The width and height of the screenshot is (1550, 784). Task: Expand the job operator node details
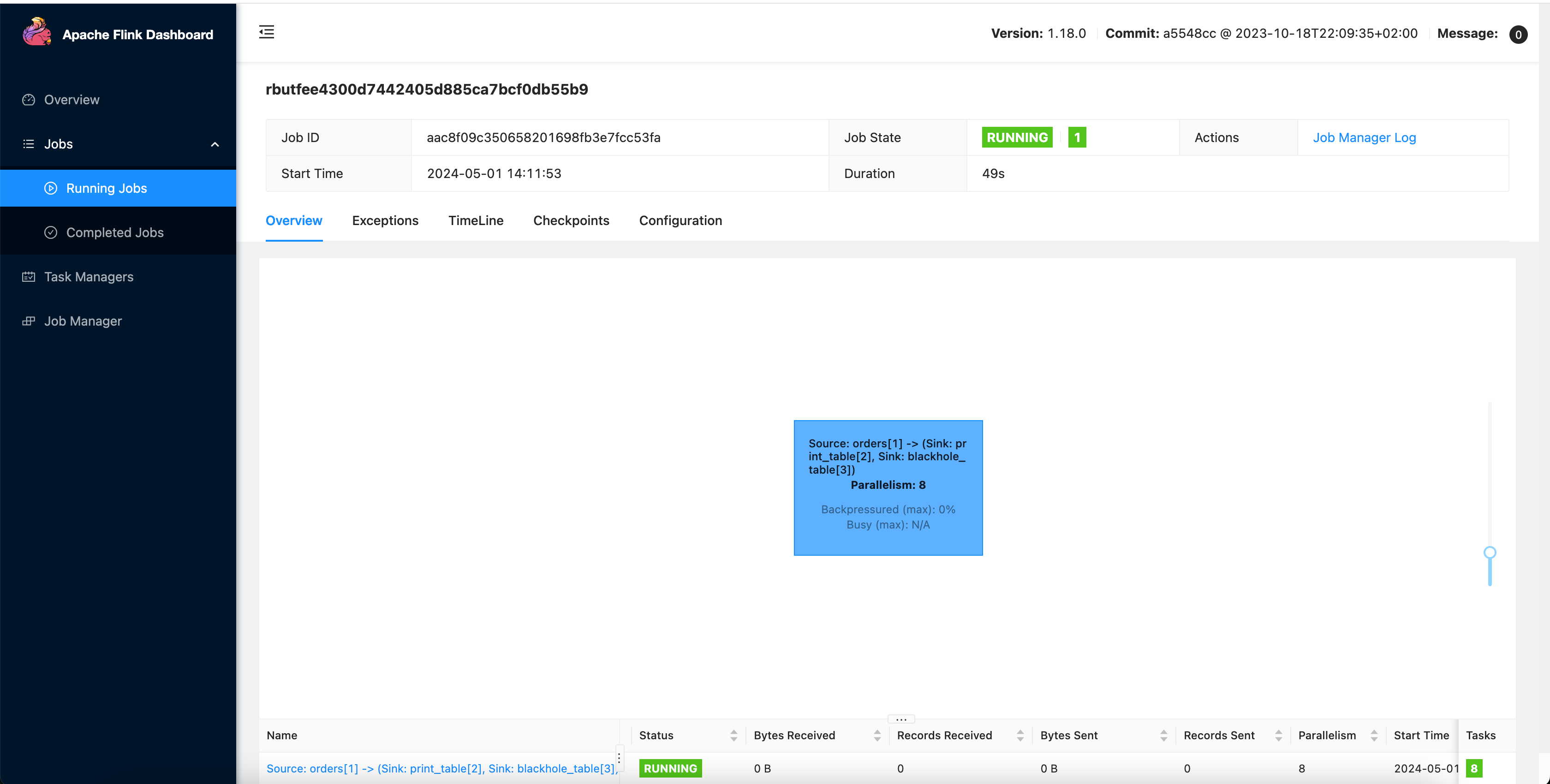click(888, 487)
